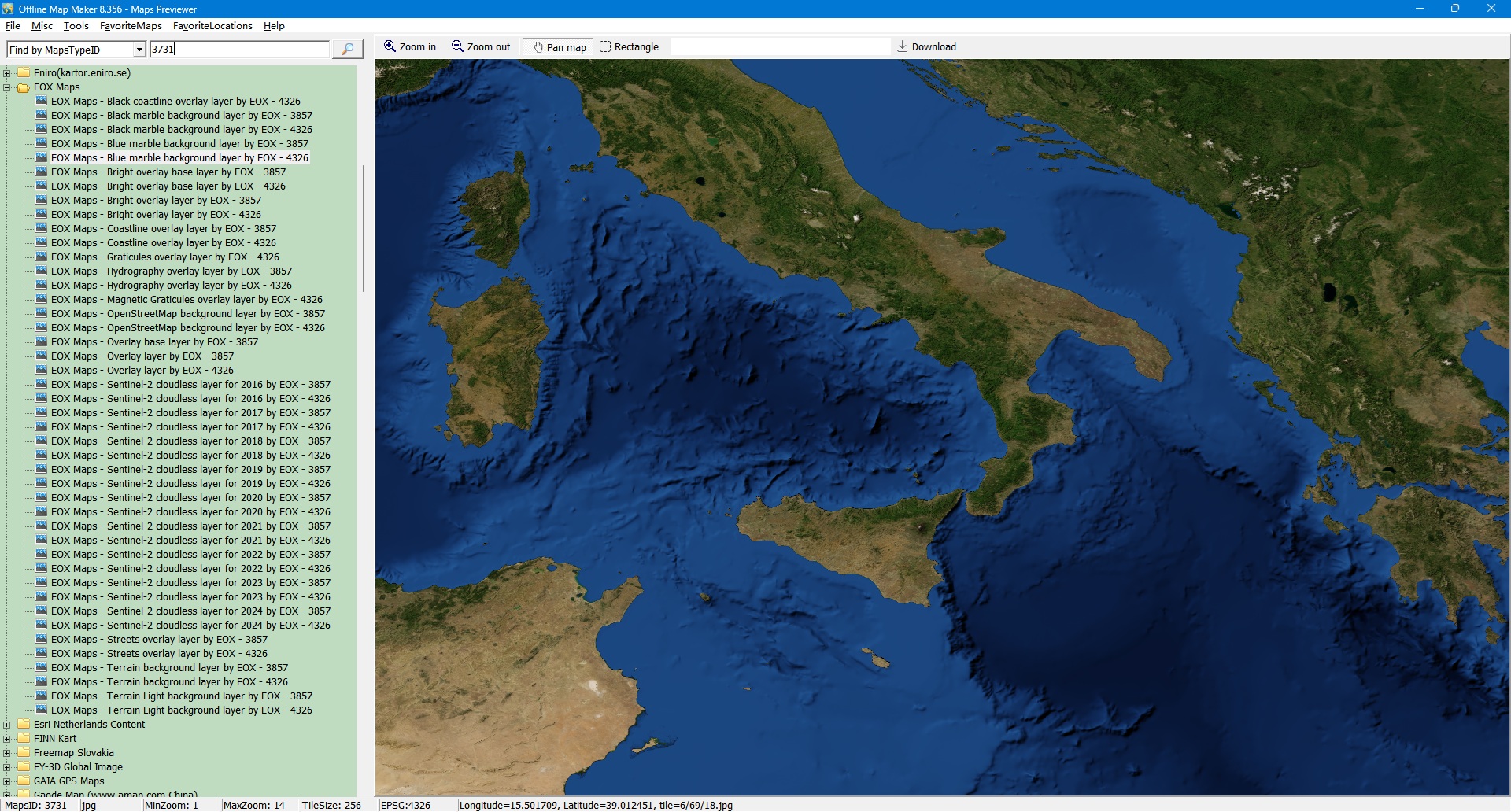This screenshot has height=812, width=1511.
Task: Select the Rectangle selection tool
Action: [629, 47]
